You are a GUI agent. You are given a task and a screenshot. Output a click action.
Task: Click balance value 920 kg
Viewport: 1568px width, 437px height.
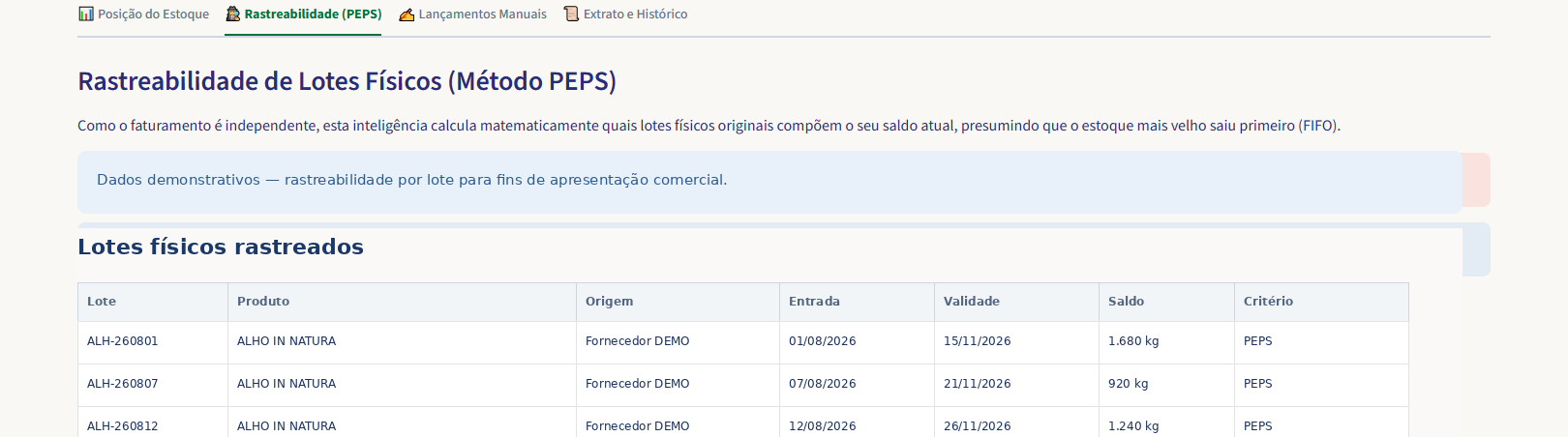[1129, 384]
